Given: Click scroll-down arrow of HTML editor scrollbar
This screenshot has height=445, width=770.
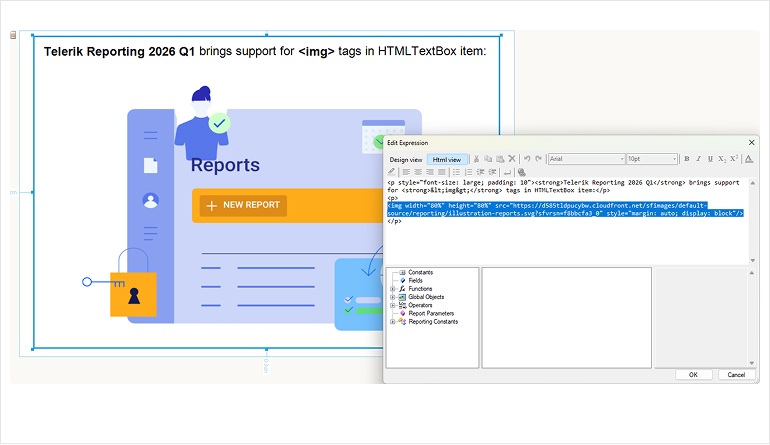Looking at the screenshot, I should tap(752, 260).
